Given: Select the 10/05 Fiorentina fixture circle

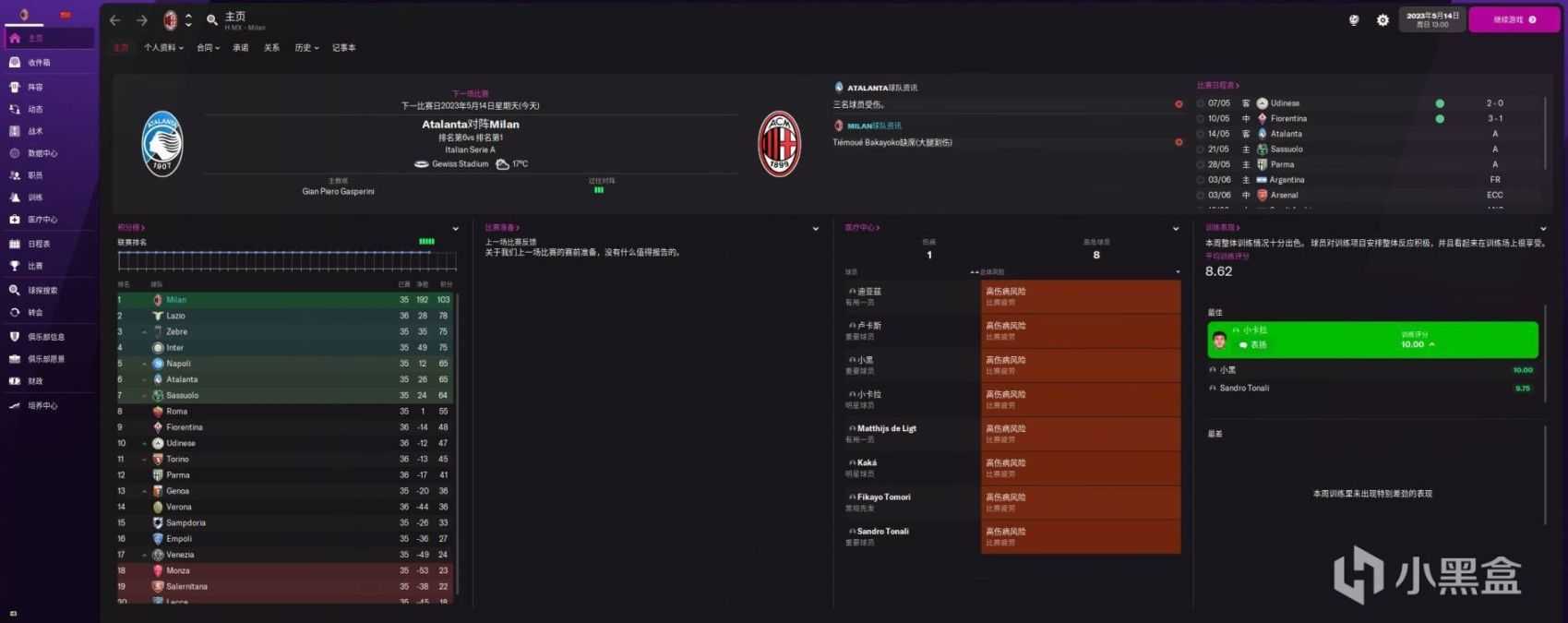Looking at the screenshot, I should coord(1200,118).
